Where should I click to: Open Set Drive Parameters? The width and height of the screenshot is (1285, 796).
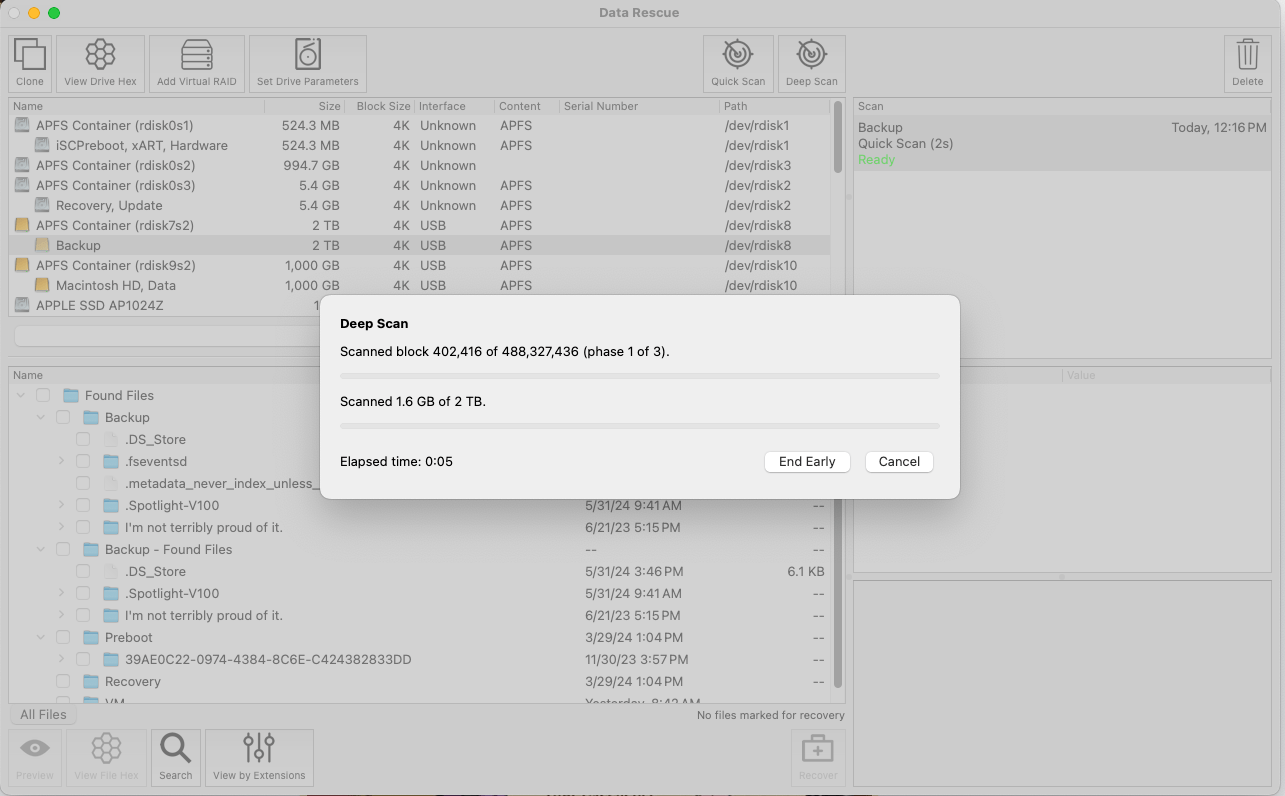point(307,62)
